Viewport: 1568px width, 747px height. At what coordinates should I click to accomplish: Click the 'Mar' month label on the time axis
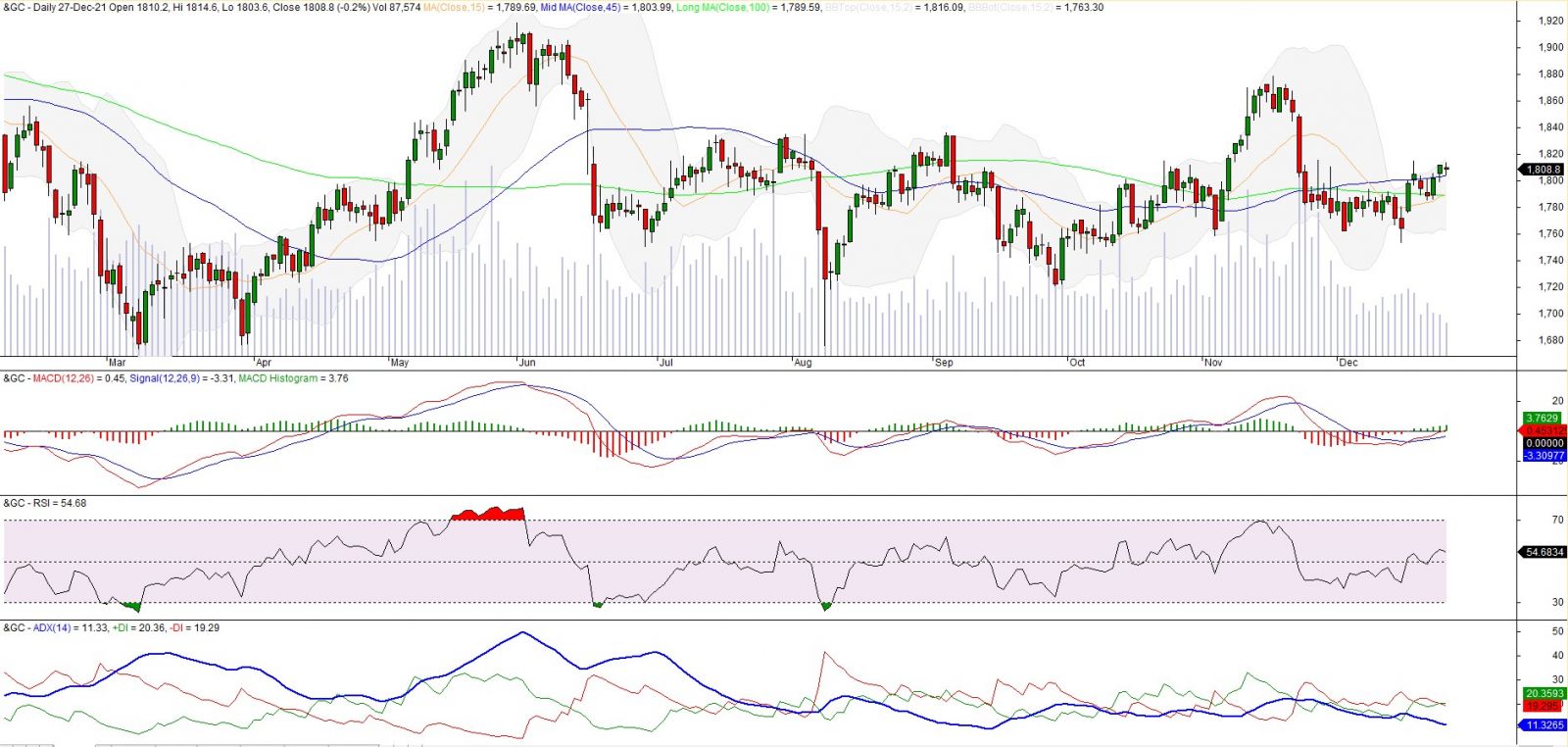(117, 363)
